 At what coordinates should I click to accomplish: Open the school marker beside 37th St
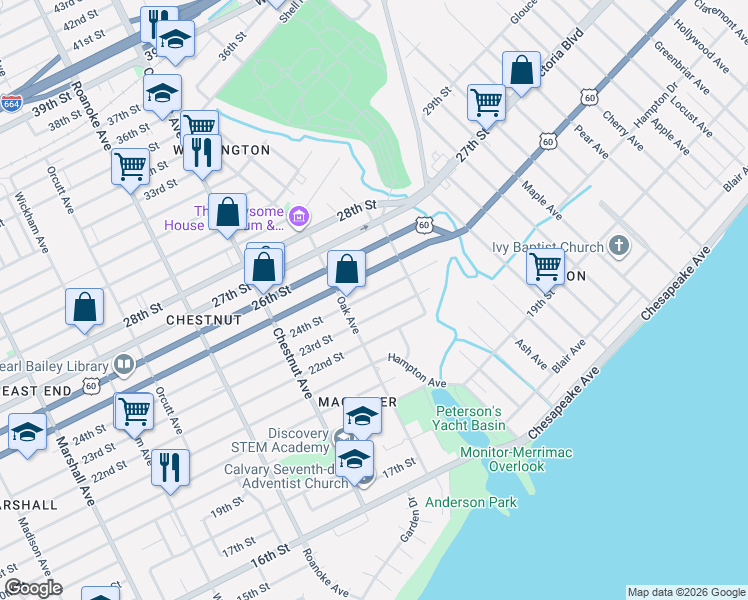click(x=162, y=93)
